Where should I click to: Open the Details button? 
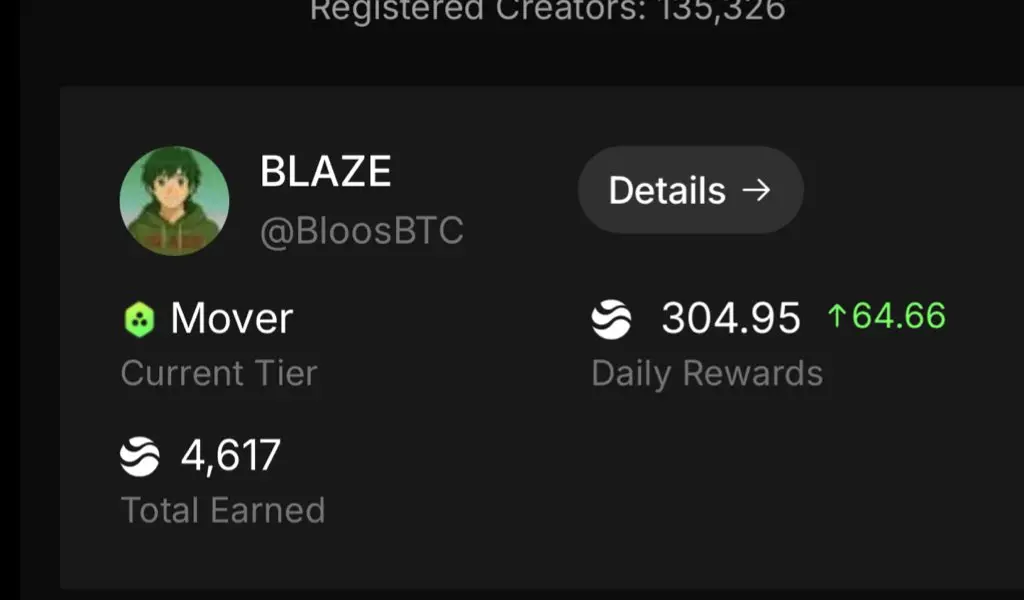tap(690, 190)
